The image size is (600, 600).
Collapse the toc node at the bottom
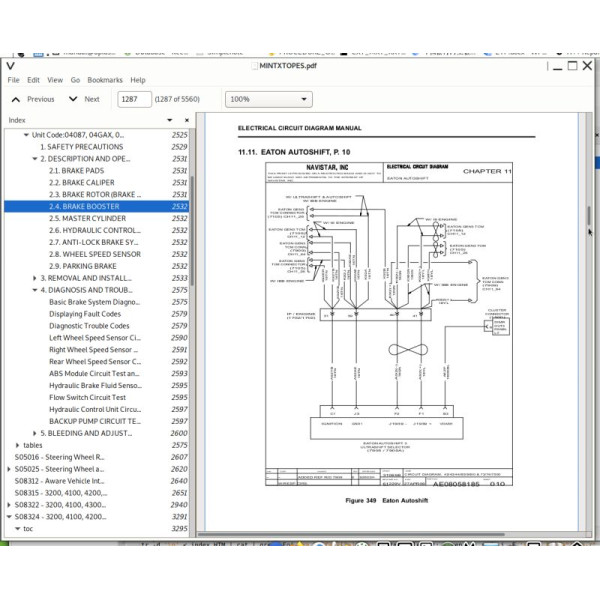(x=18, y=529)
